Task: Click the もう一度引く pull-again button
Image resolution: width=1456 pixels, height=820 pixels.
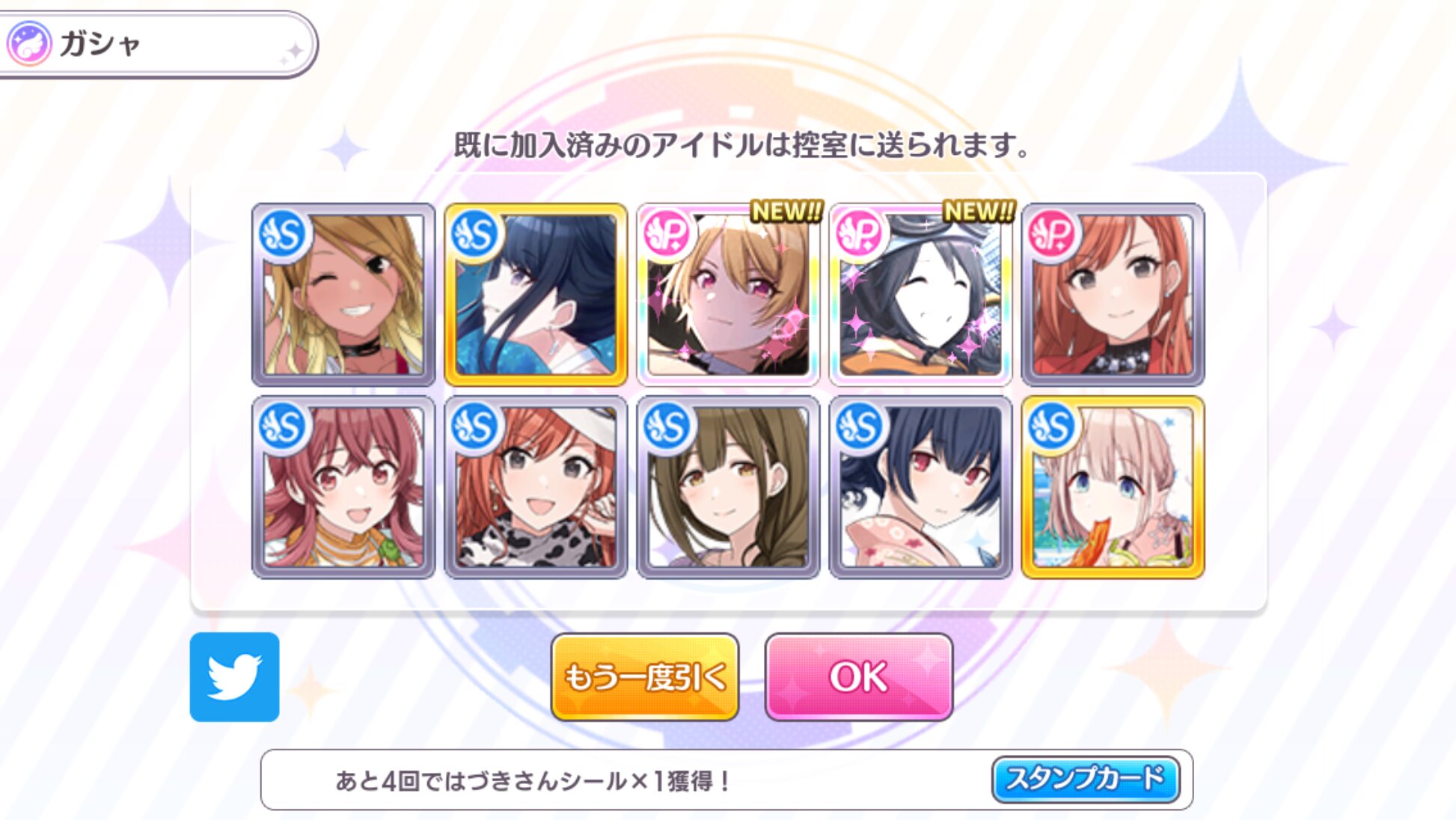Action: [x=645, y=677]
